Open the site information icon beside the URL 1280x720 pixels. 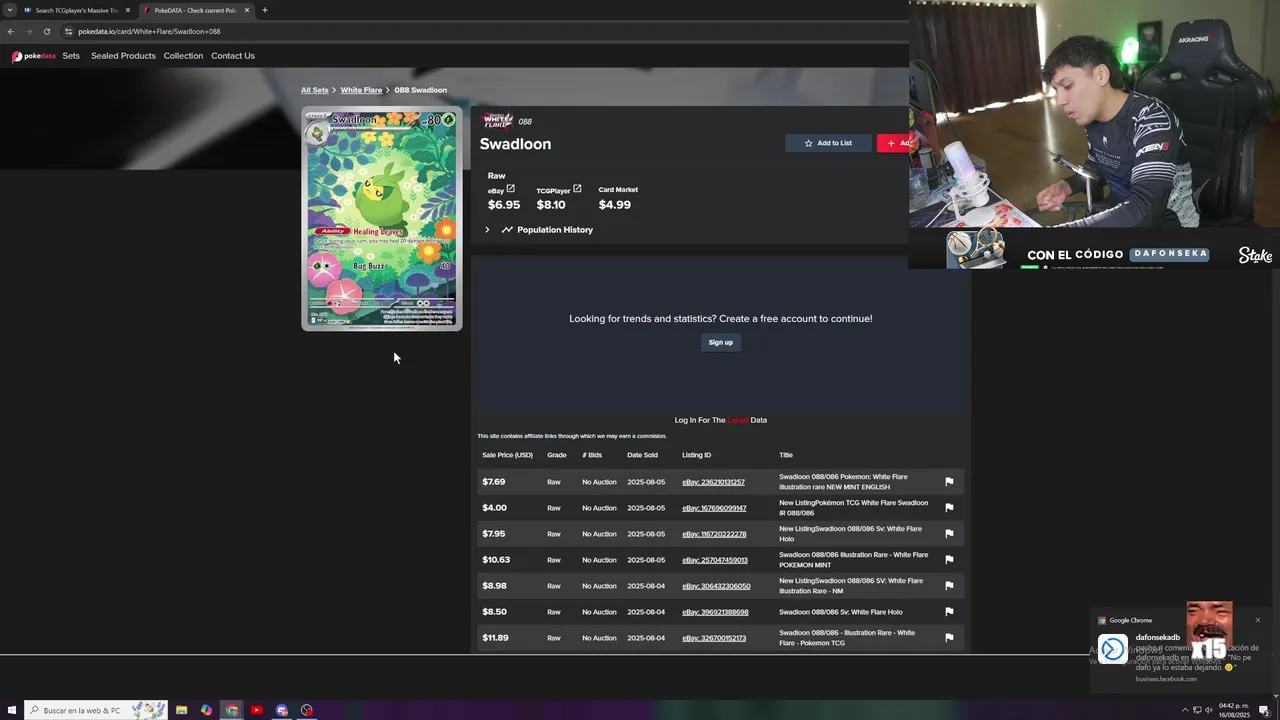(68, 31)
